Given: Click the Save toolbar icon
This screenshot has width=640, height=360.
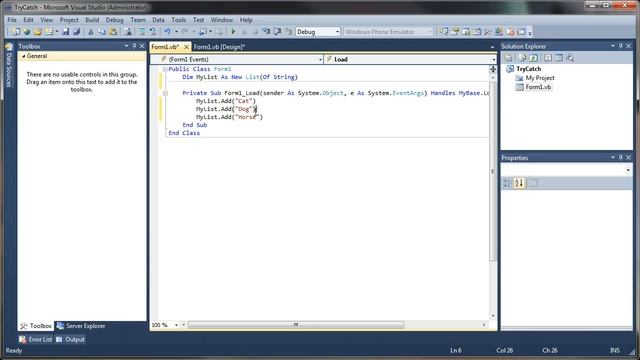Looking at the screenshot, I should tap(66, 32).
